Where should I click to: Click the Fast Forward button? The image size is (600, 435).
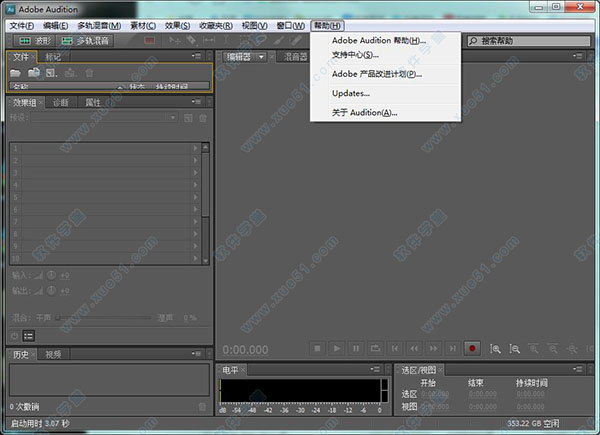[434, 348]
